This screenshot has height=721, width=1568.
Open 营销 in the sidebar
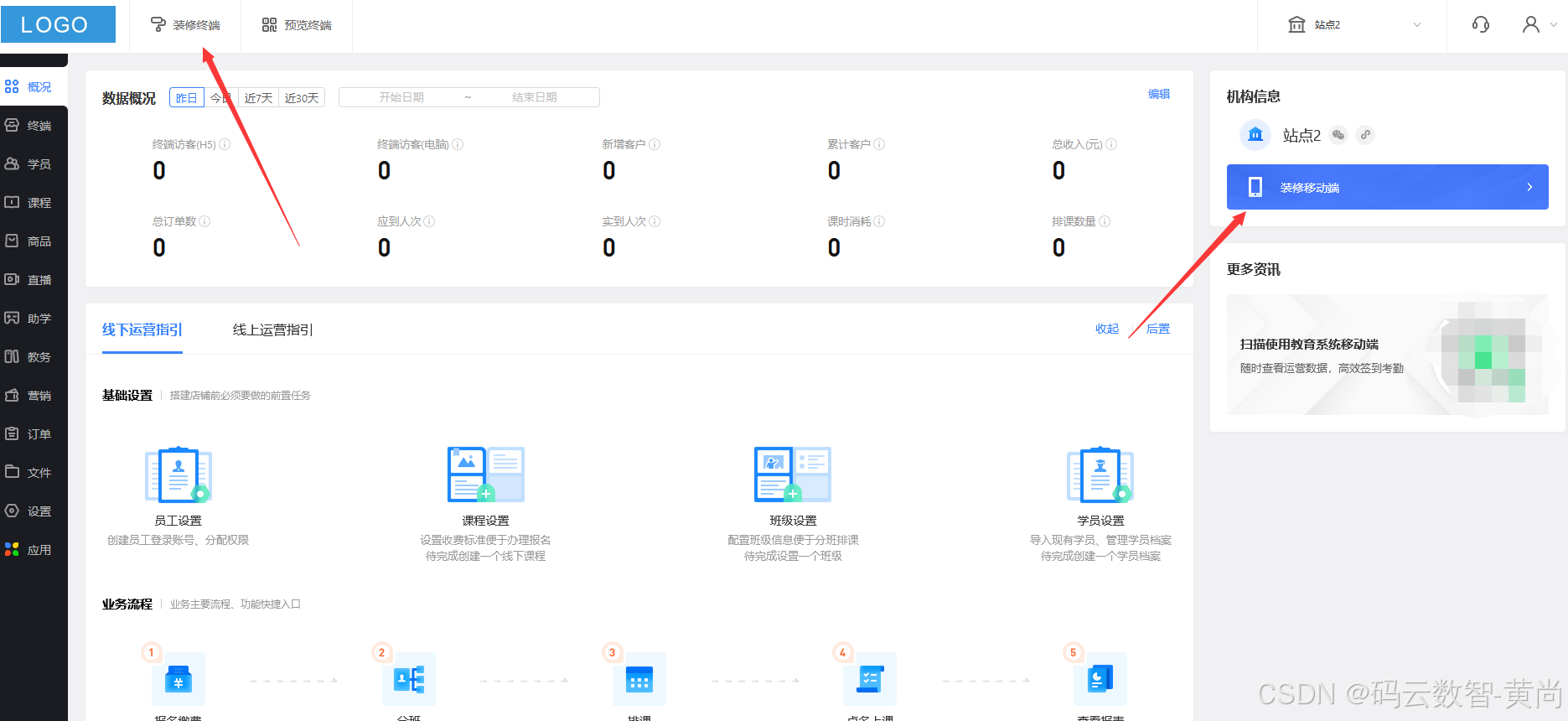(34, 395)
